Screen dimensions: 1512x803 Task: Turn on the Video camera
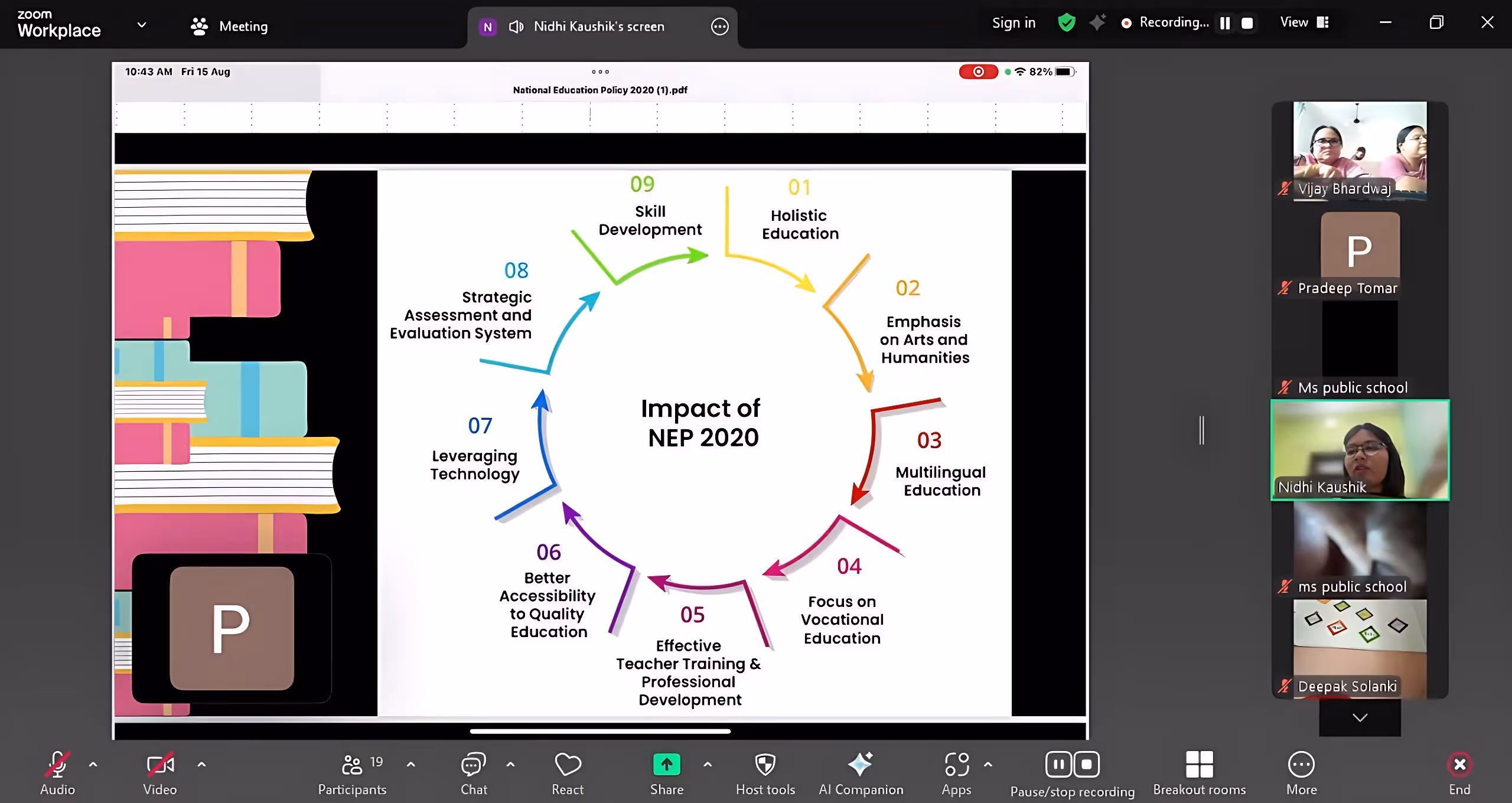159,765
